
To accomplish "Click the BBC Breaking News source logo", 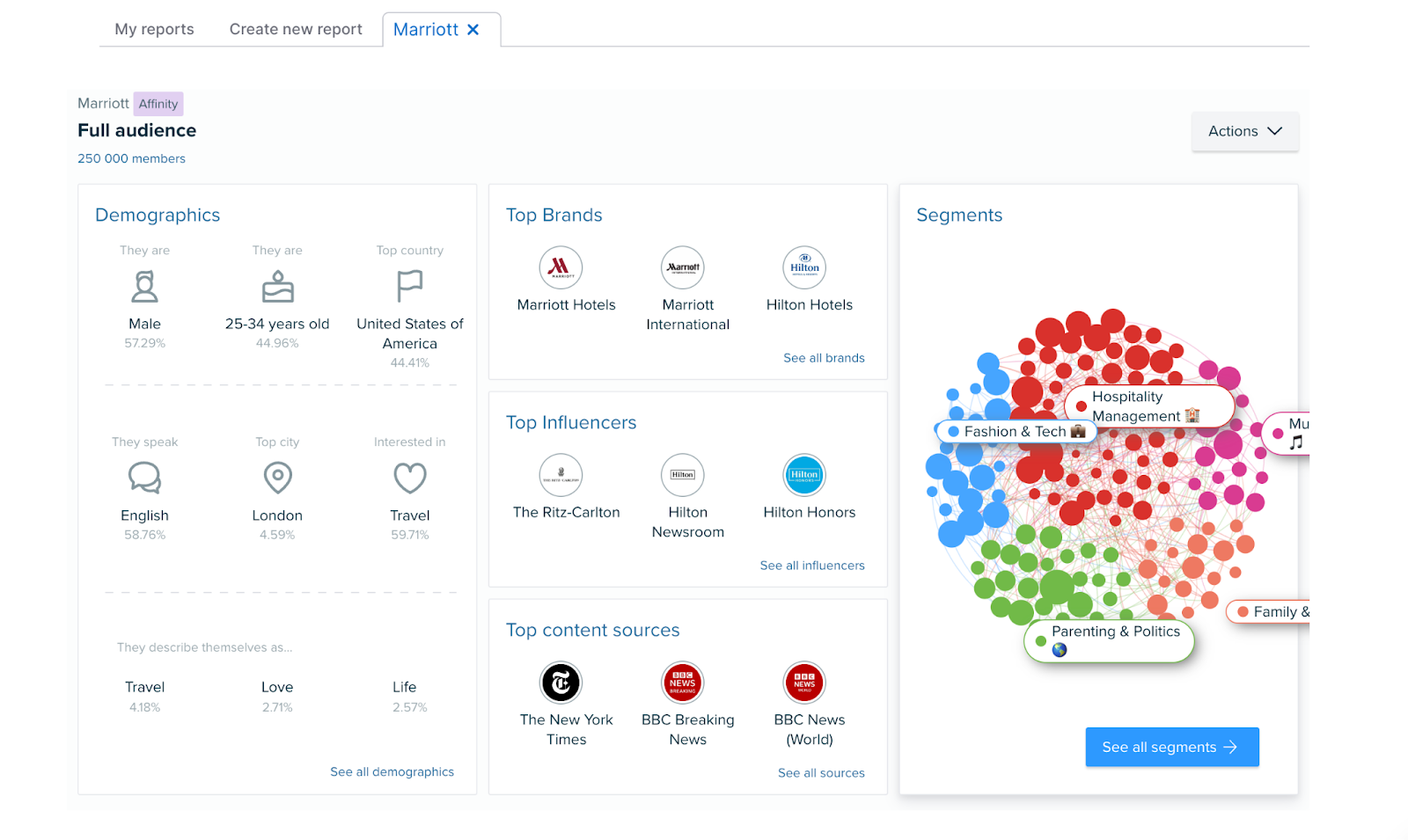I will [x=683, y=683].
